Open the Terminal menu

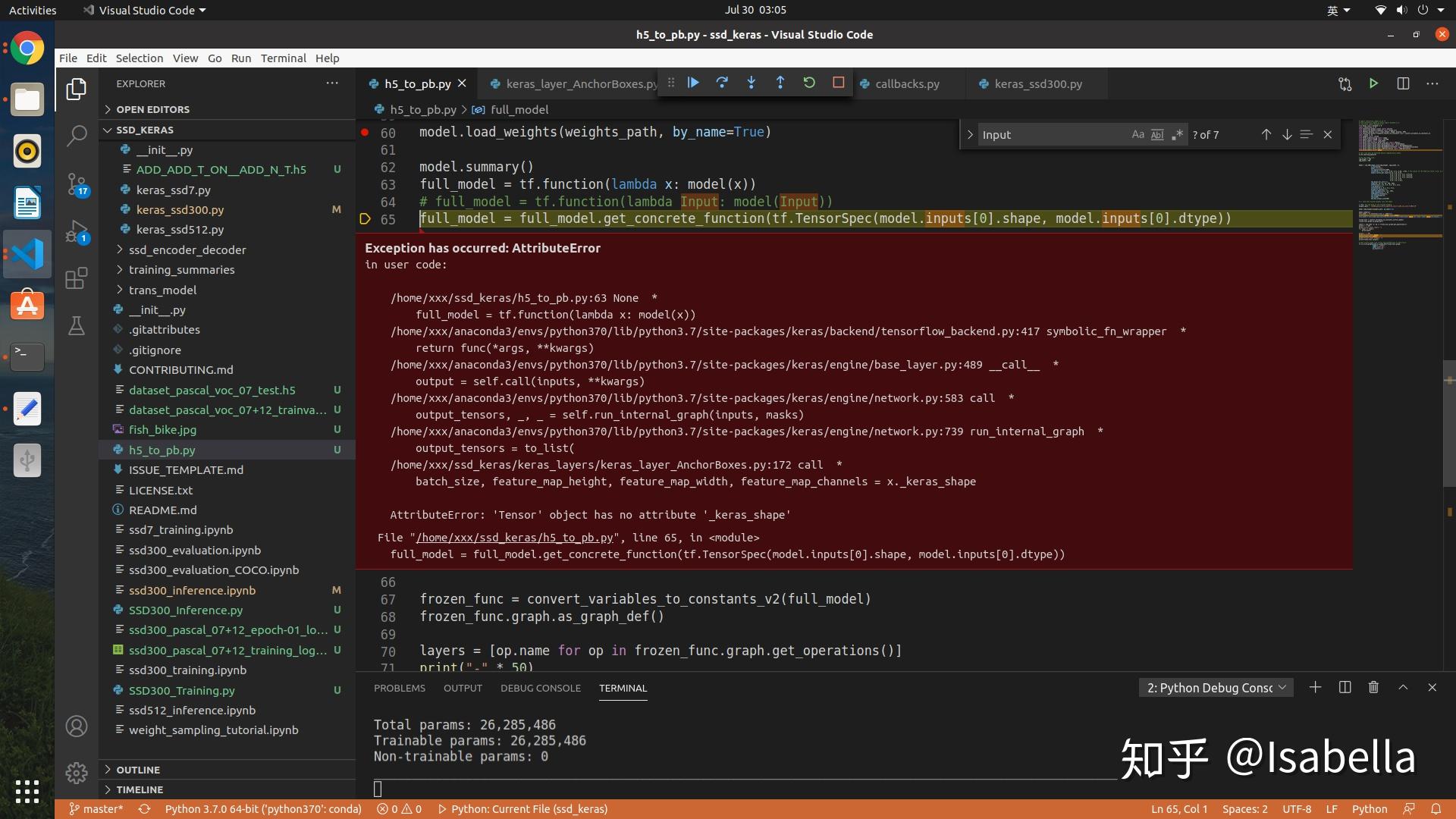[283, 58]
